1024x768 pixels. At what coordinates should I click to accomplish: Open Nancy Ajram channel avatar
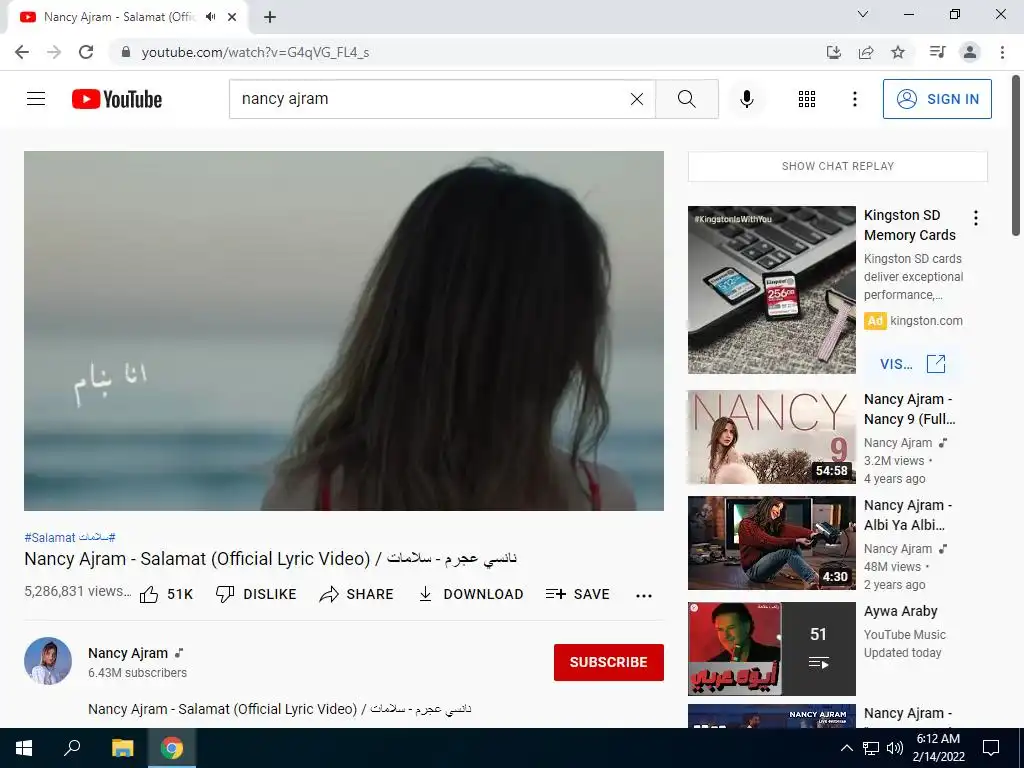(48, 661)
